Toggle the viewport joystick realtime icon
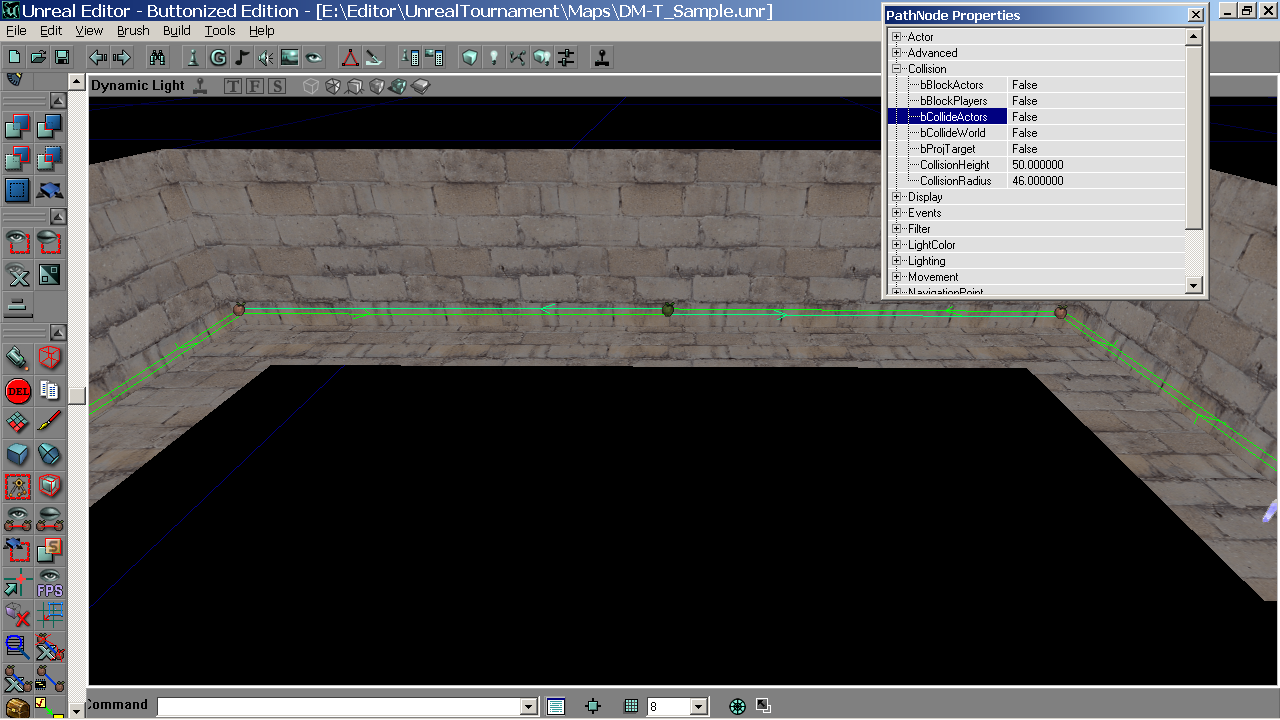1280x720 pixels. tap(201, 86)
